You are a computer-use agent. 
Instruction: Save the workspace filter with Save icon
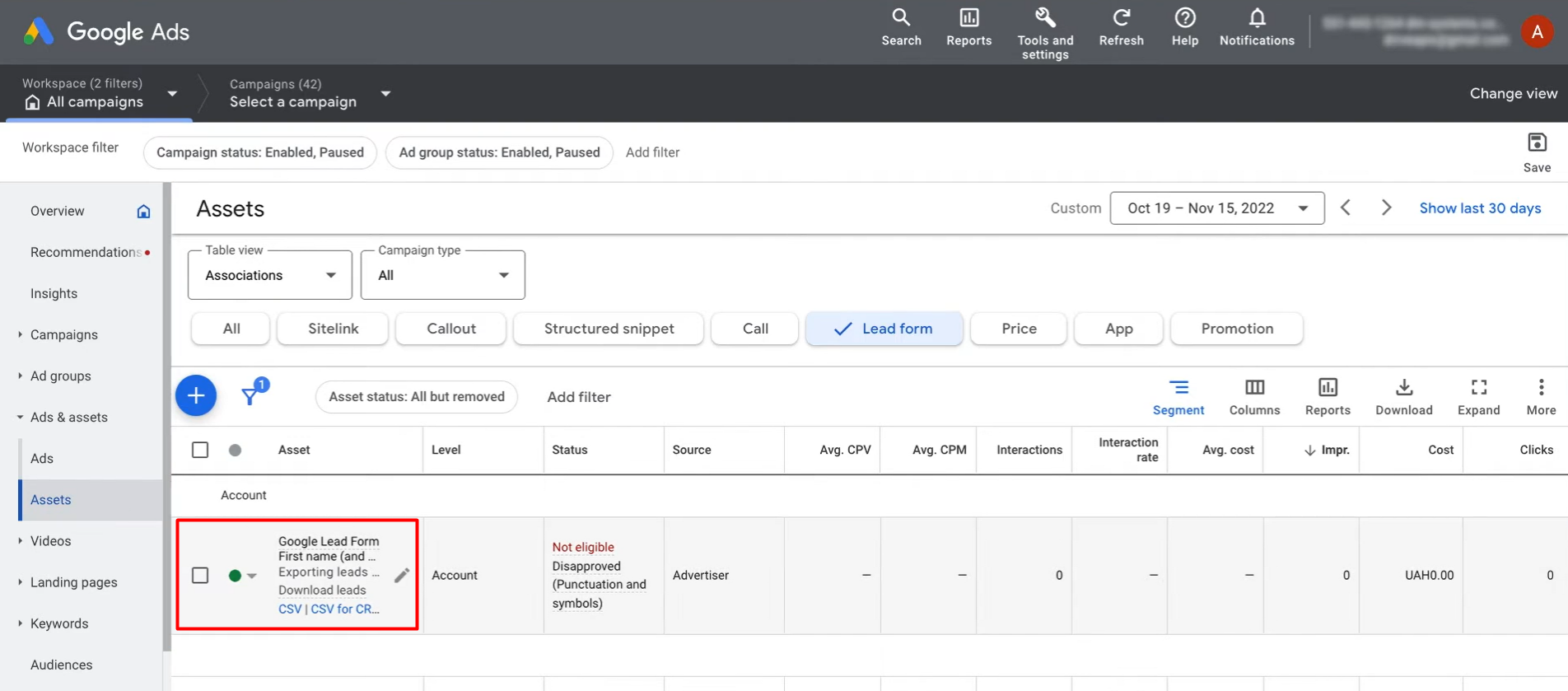click(1537, 152)
